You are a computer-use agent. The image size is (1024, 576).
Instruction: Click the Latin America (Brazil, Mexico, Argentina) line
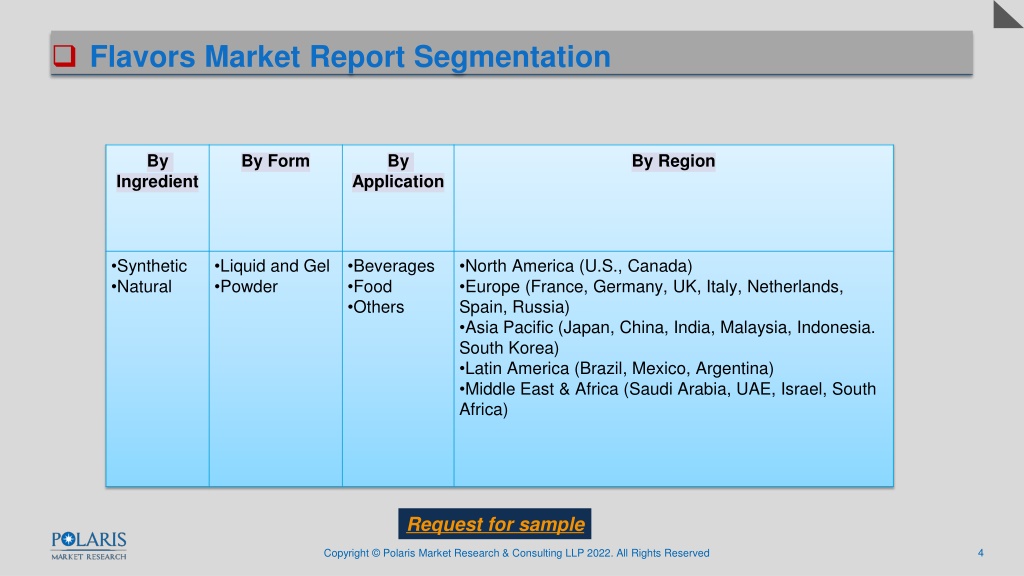(616, 368)
